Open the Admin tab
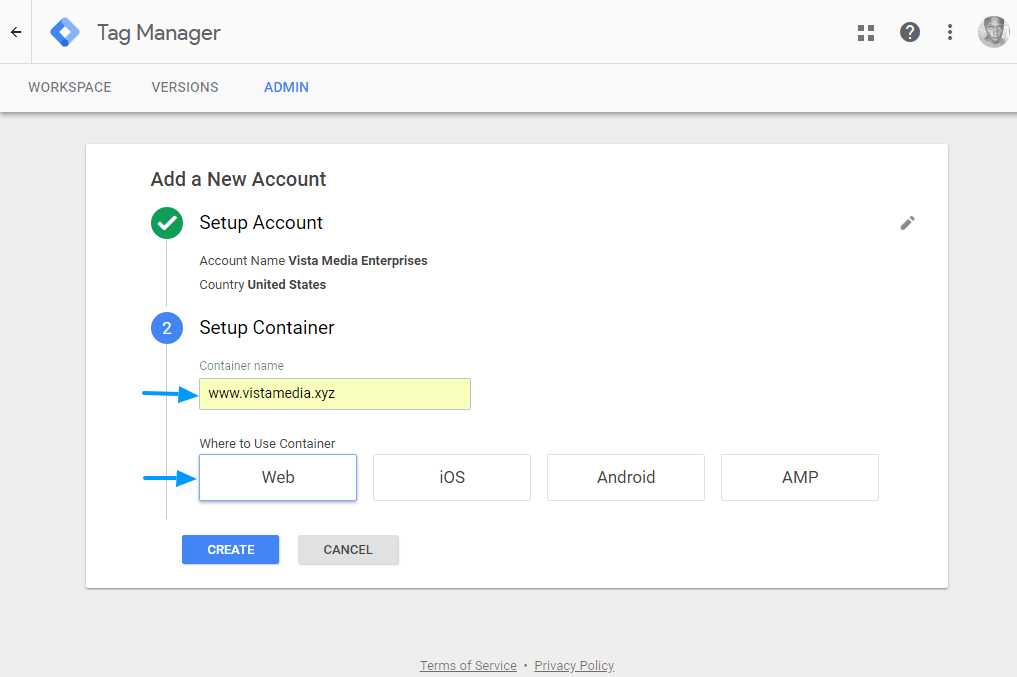Viewport: 1017px width, 677px height. coord(286,88)
